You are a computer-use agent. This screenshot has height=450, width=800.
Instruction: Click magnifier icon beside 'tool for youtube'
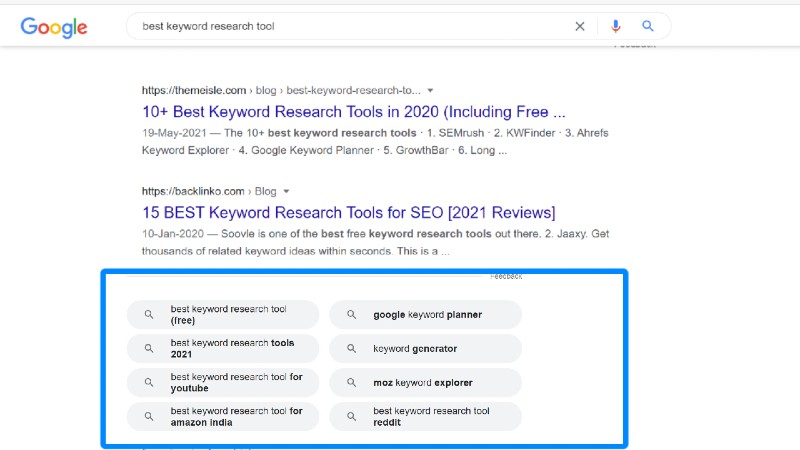coord(149,383)
